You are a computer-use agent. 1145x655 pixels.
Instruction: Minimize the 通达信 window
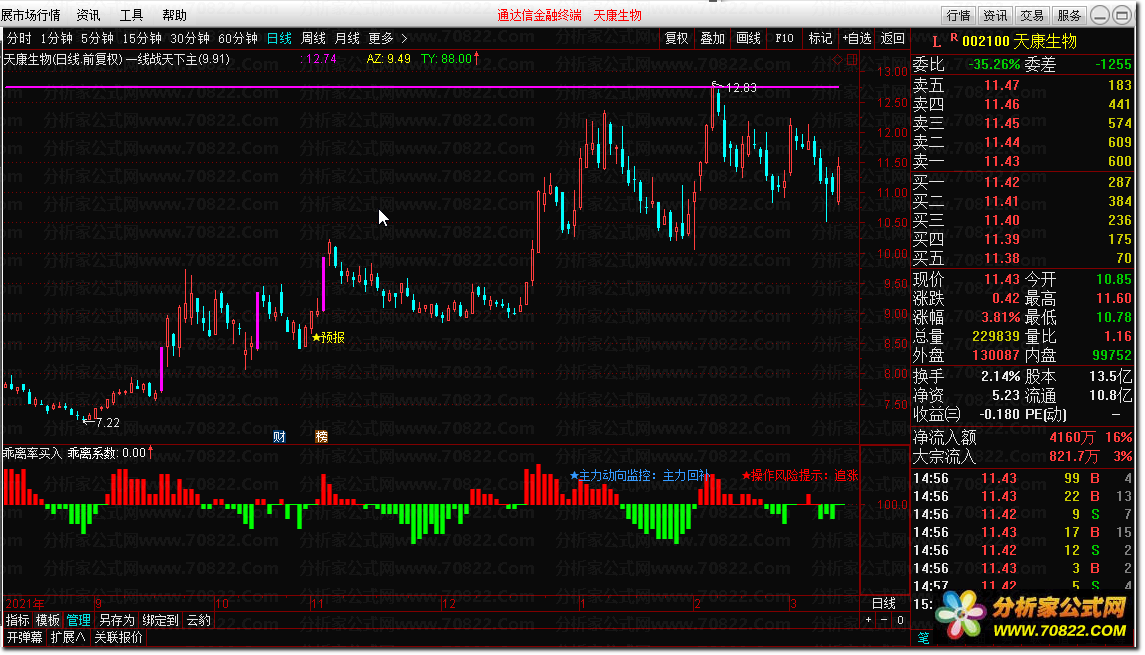coord(1100,15)
